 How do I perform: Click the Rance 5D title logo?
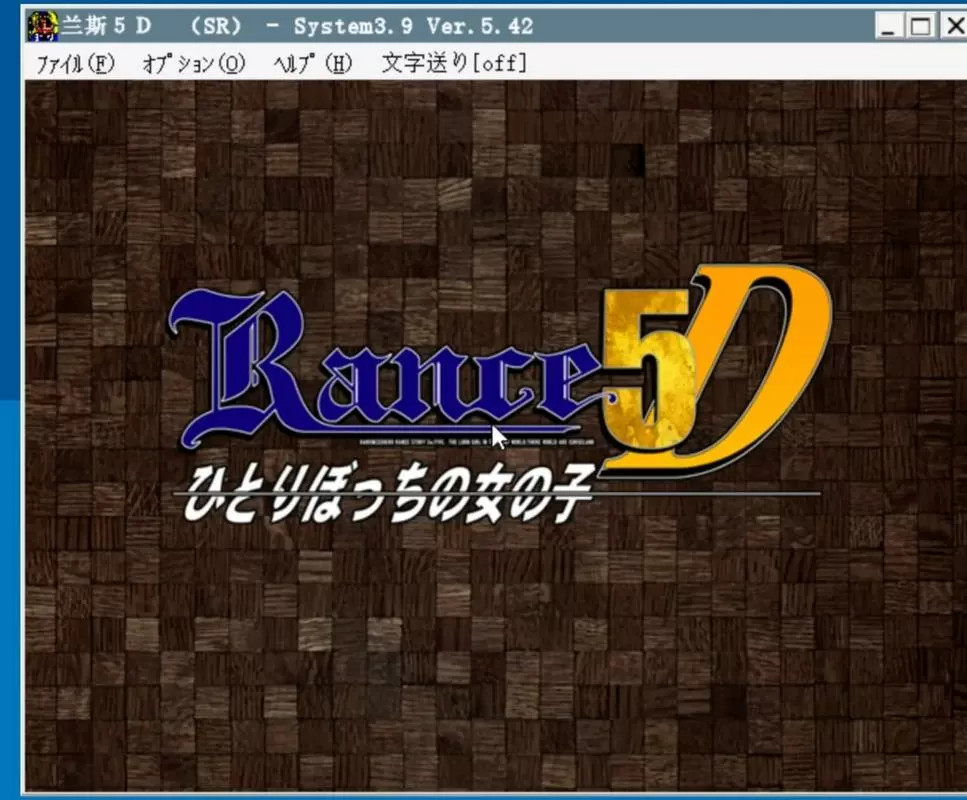(x=500, y=370)
